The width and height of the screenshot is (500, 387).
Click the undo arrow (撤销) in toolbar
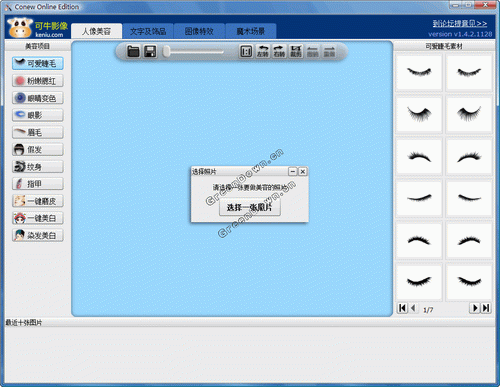click(x=312, y=52)
